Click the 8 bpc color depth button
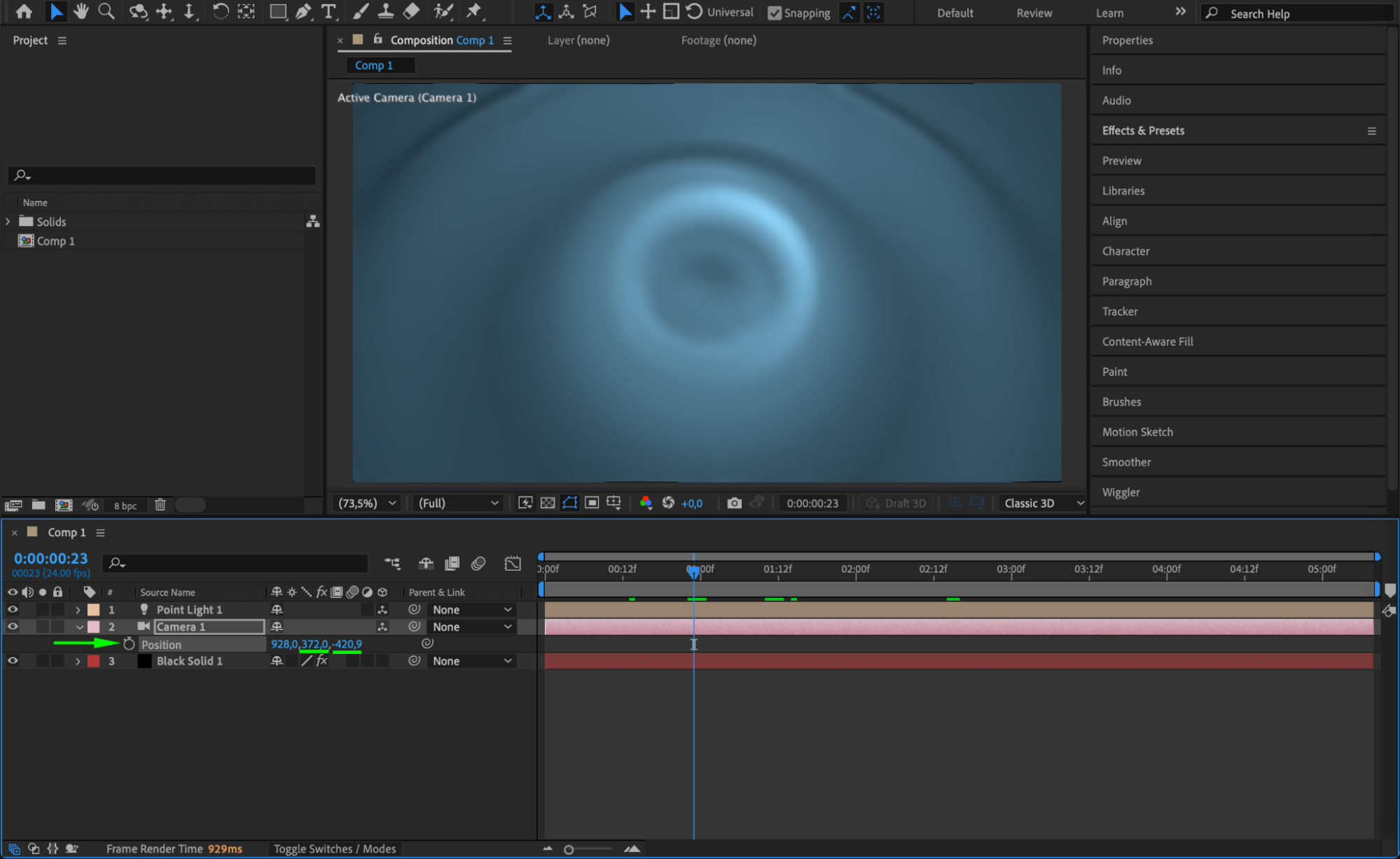 point(125,505)
